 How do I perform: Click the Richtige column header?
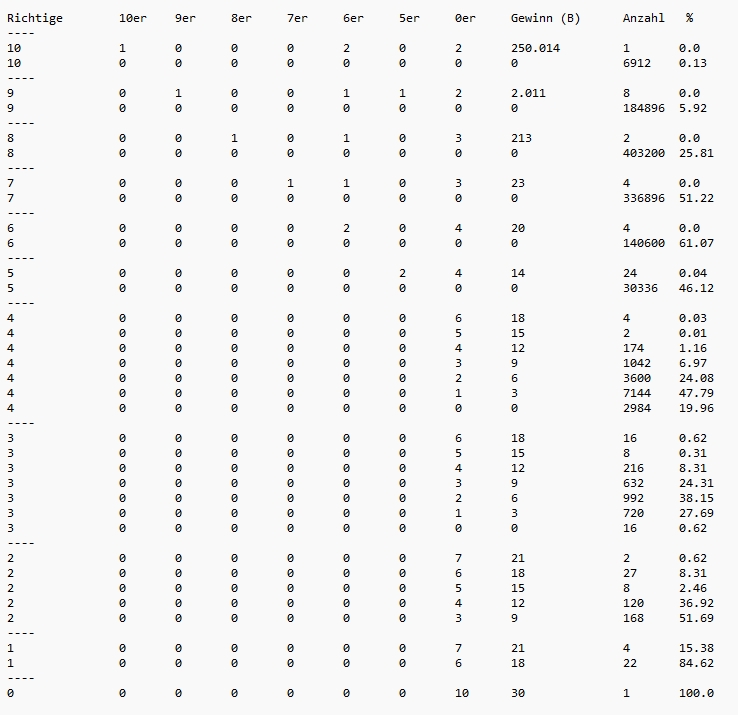click(x=35, y=18)
